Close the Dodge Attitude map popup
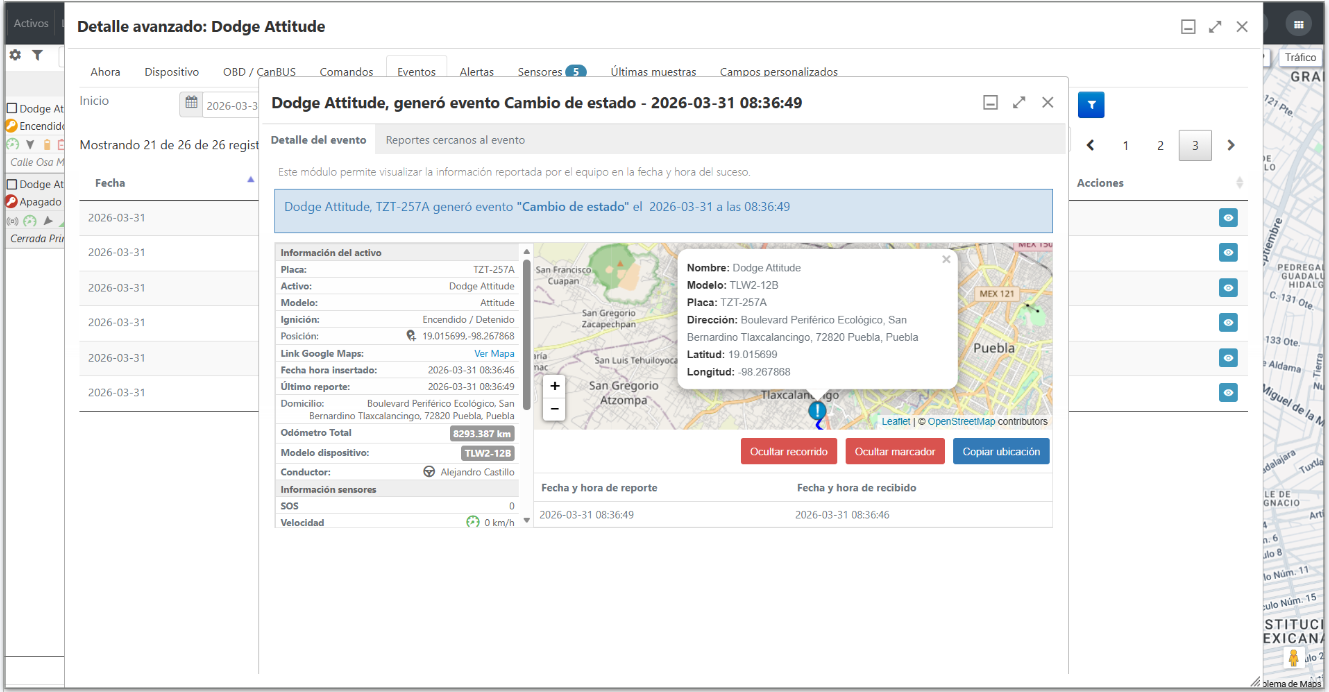This screenshot has height=692, width=1329. tap(946, 260)
